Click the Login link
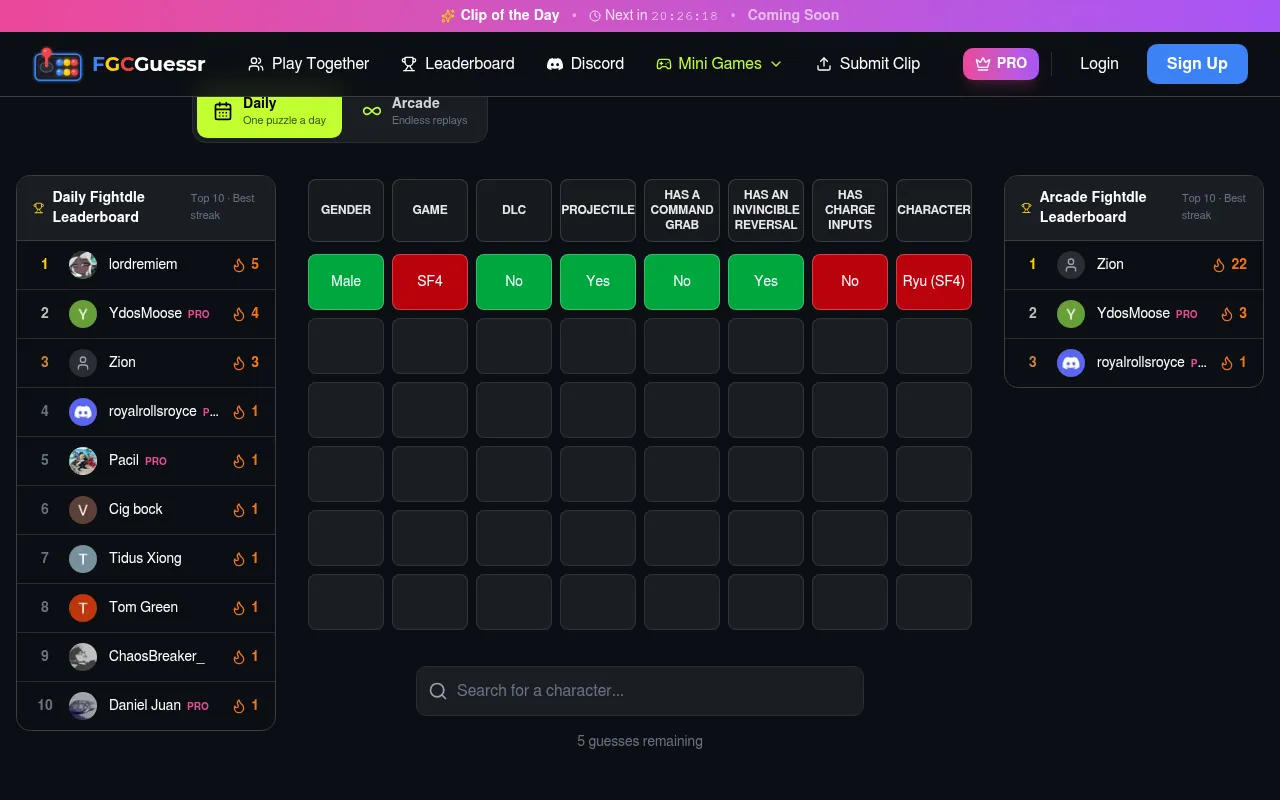This screenshot has width=1280, height=800. [x=1099, y=64]
